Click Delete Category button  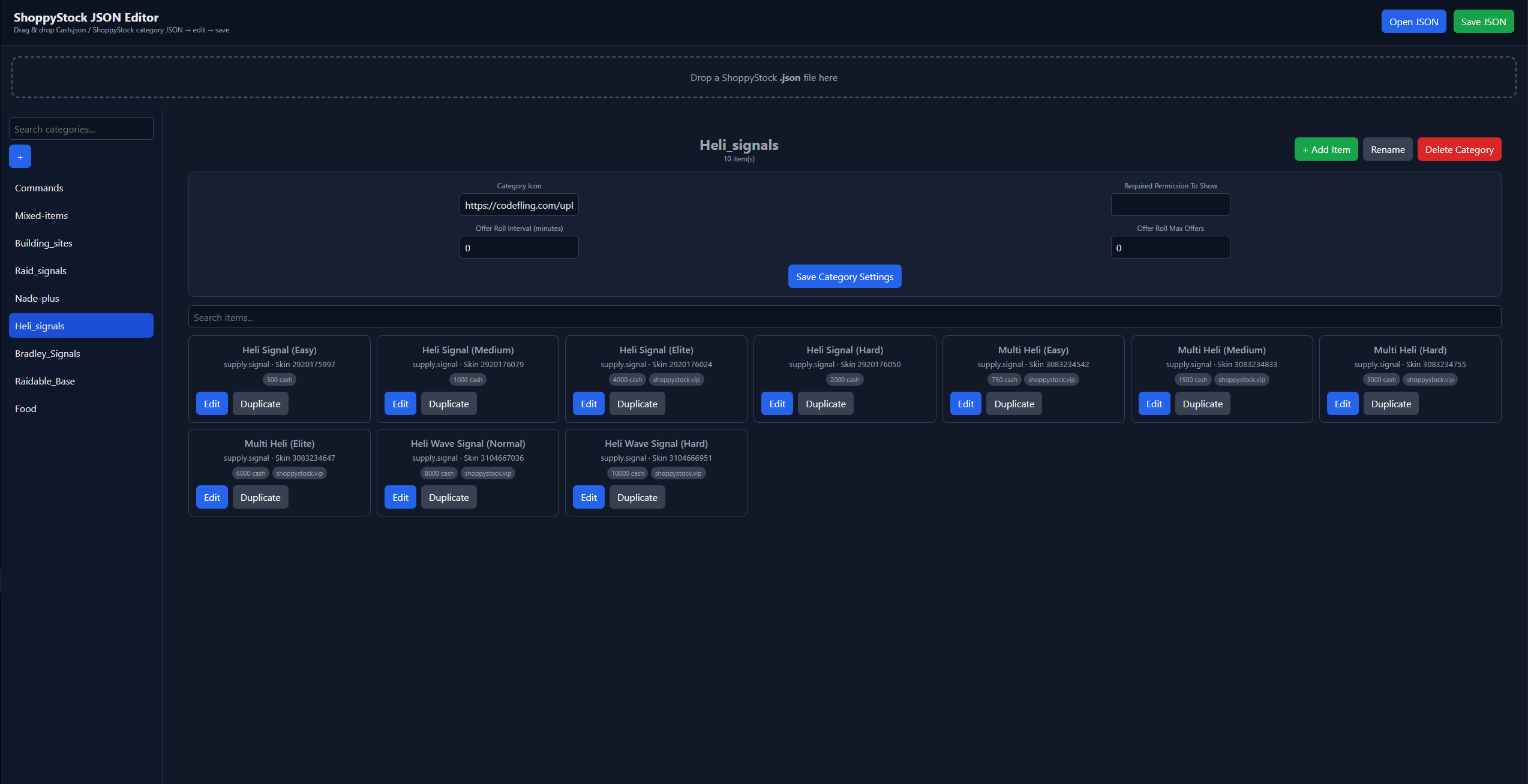[1459, 149]
